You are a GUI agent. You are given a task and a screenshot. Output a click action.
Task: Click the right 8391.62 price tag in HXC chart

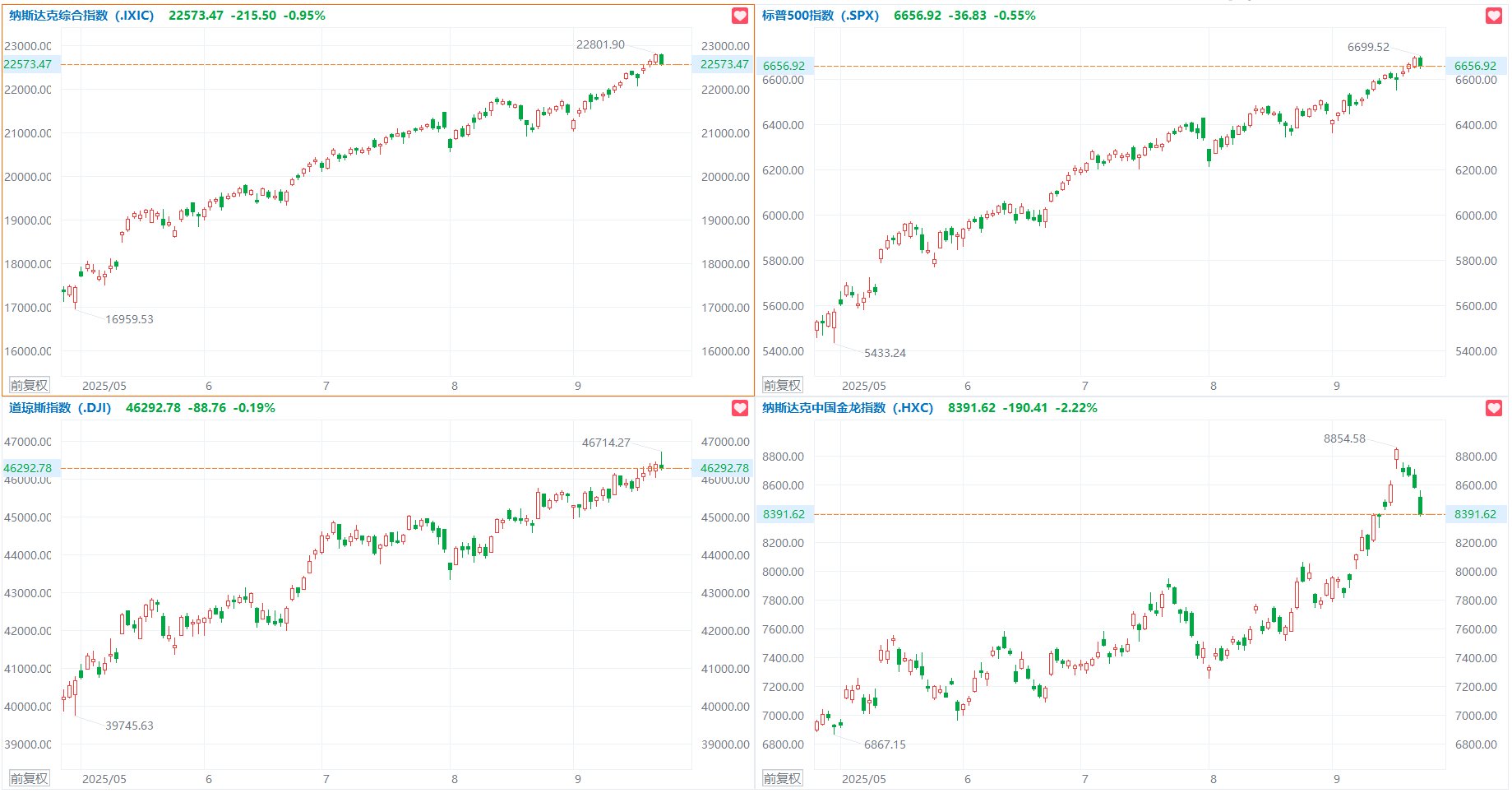coord(1476,514)
